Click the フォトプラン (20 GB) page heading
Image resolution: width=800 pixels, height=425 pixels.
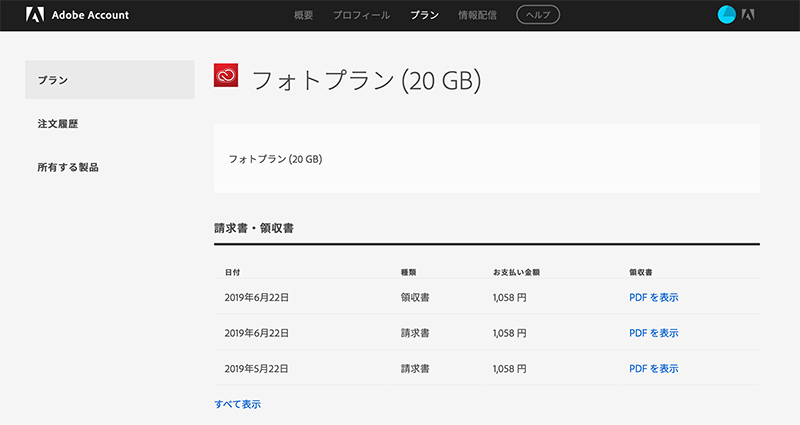[x=366, y=82]
